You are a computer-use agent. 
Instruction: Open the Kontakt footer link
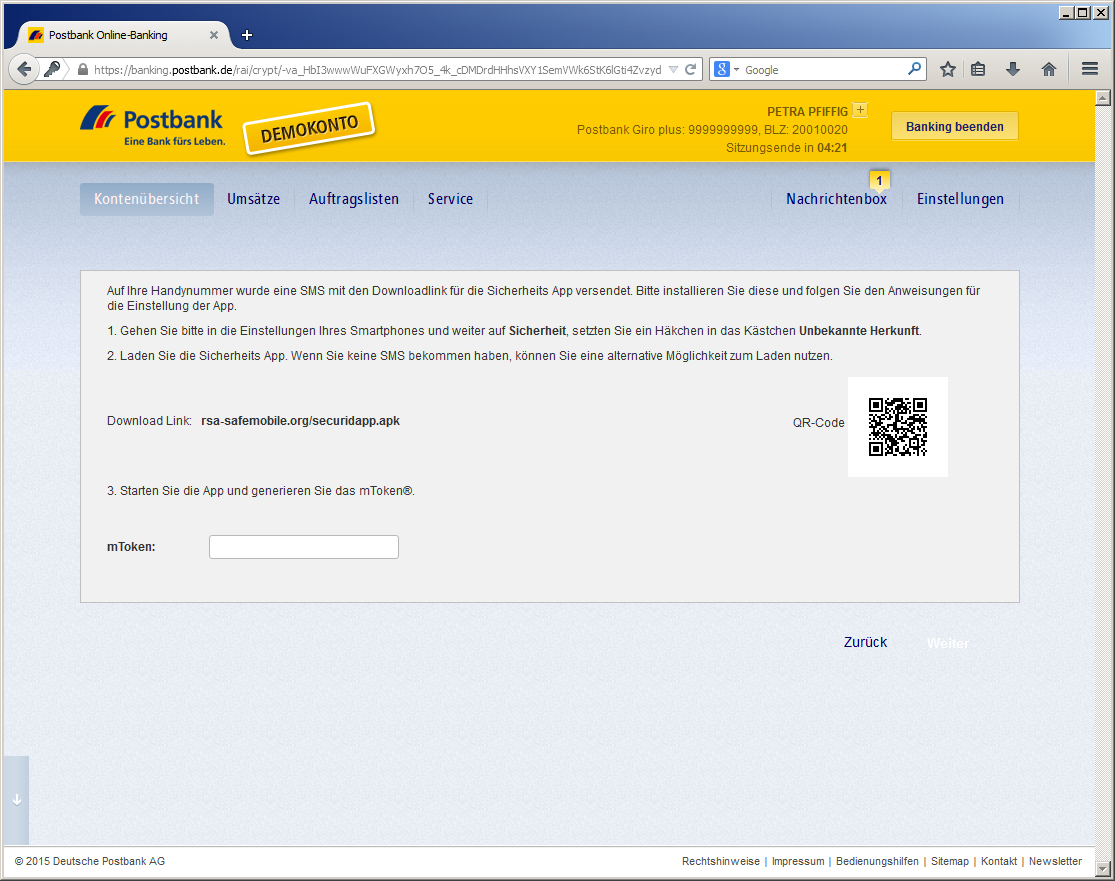(998, 861)
